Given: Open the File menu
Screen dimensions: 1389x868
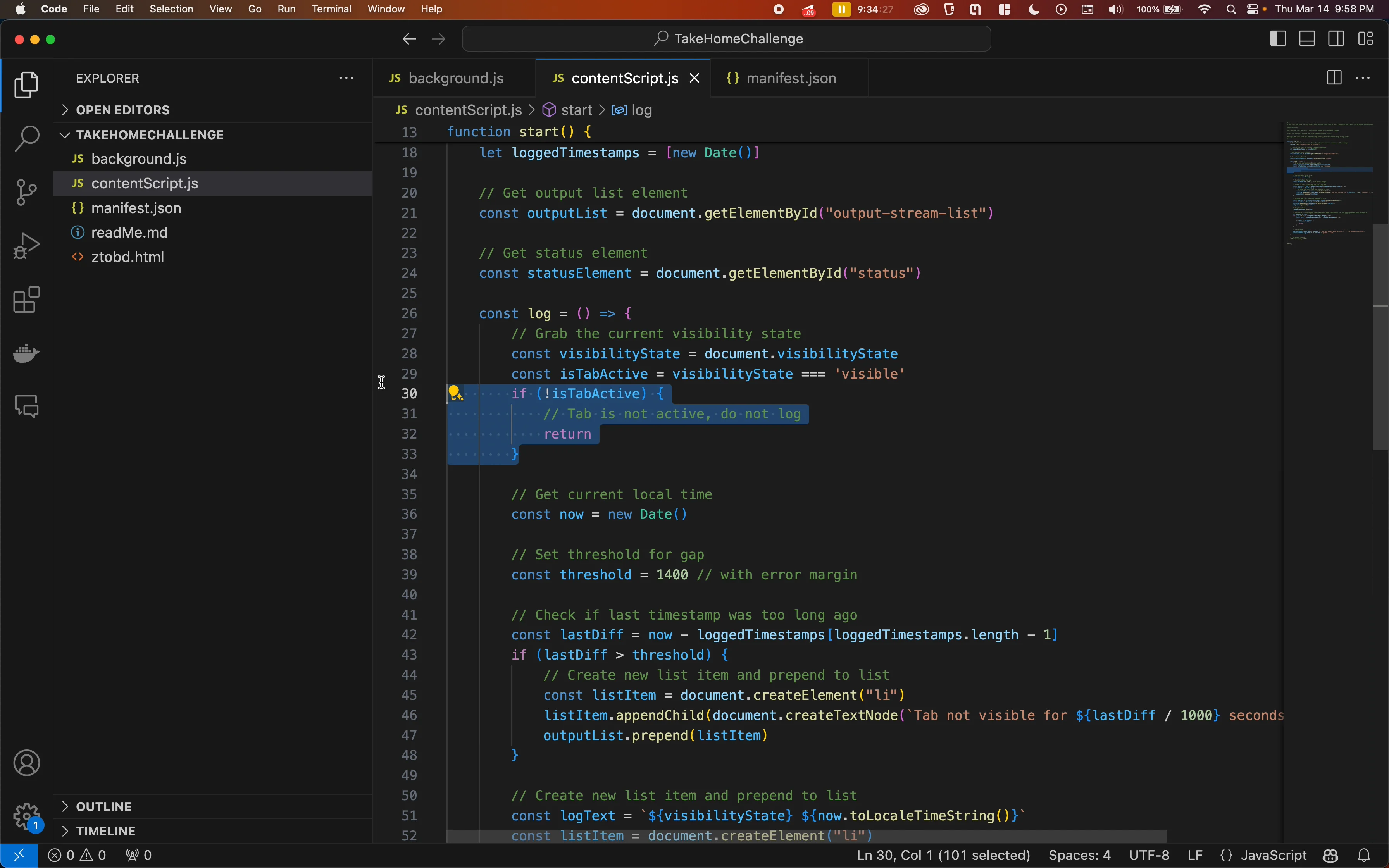Looking at the screenshot, I should coord(91,9).
